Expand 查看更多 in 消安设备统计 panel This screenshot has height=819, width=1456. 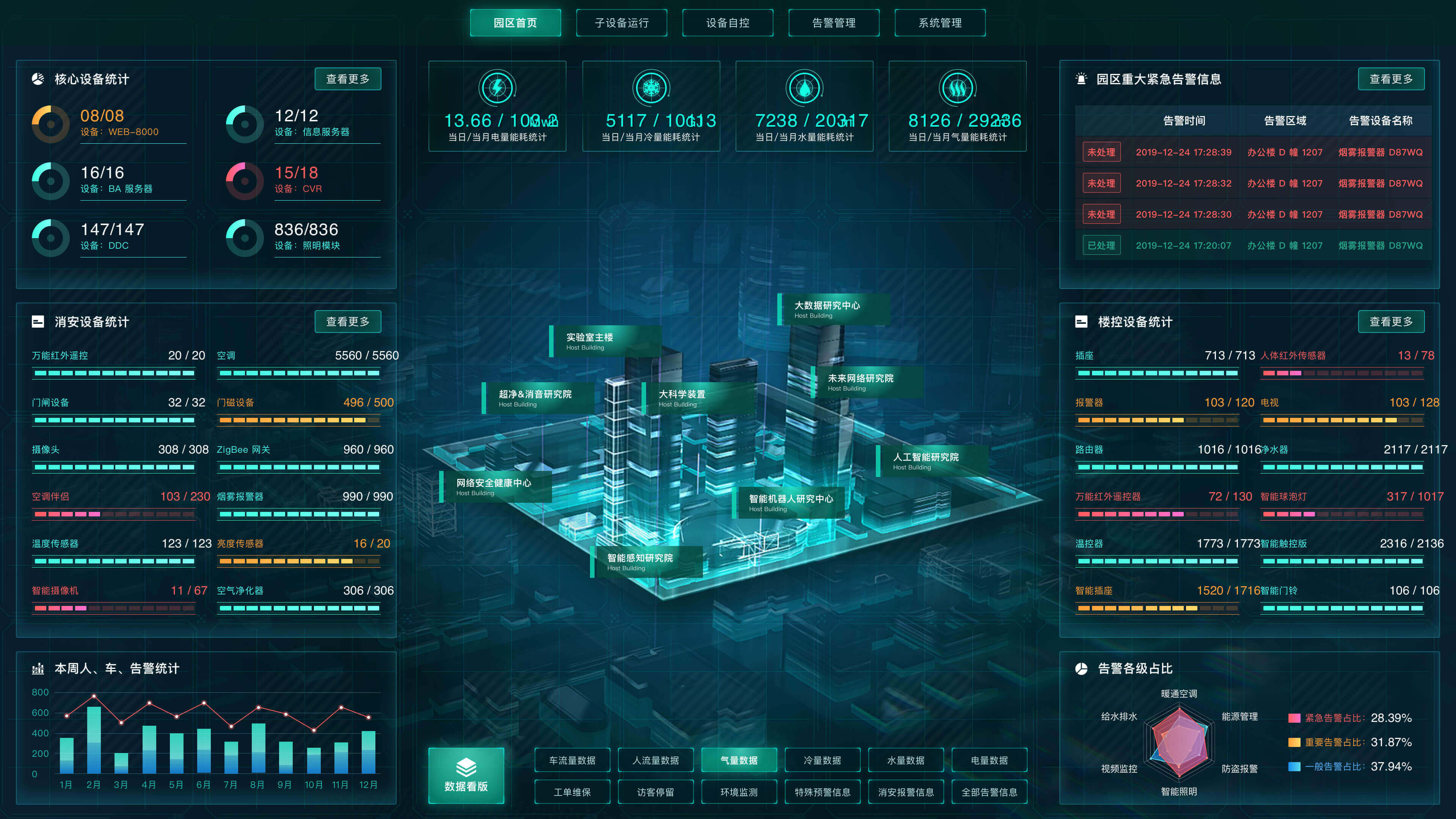(x=348, y=322)
